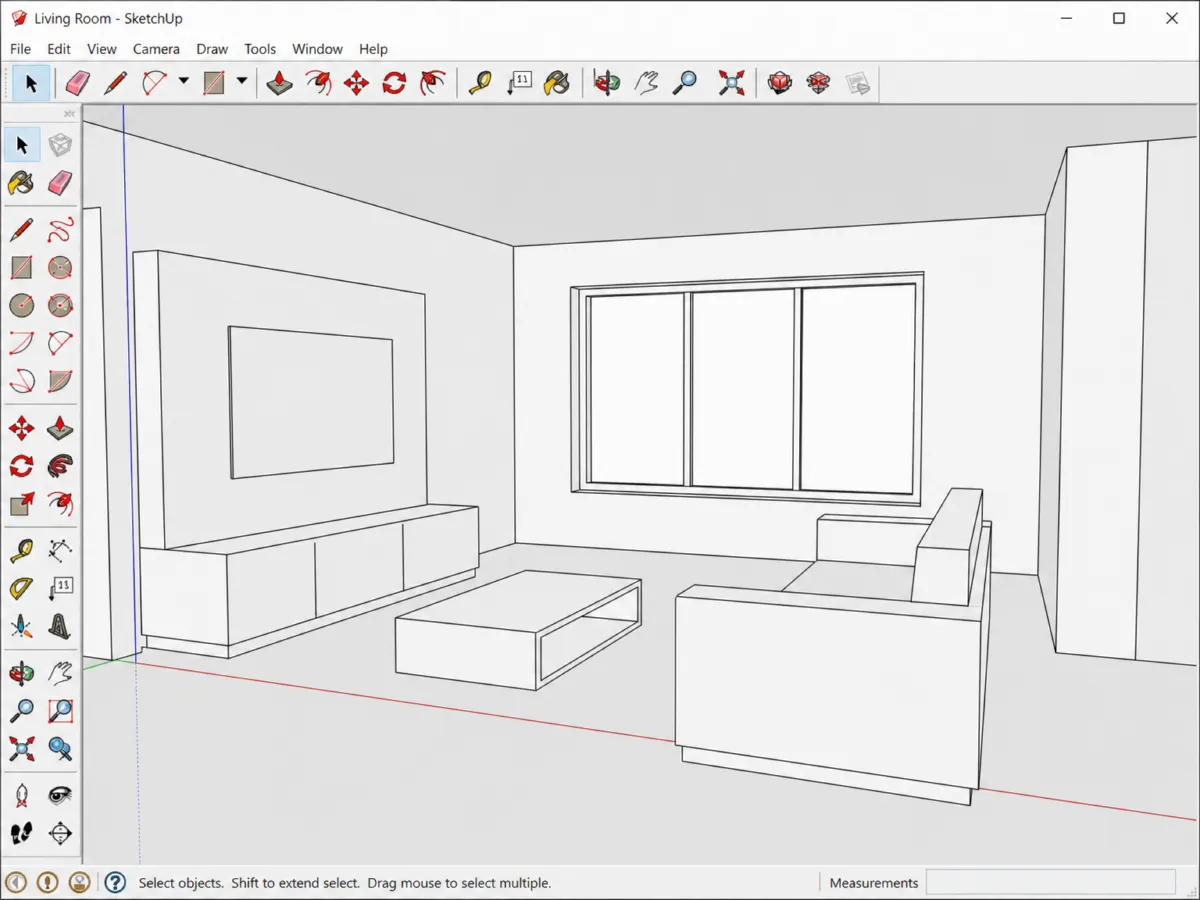This screenshot has width=1200, height=900.
Task: Select the 3 Point Arc tool
Action: tap(21, 381)
